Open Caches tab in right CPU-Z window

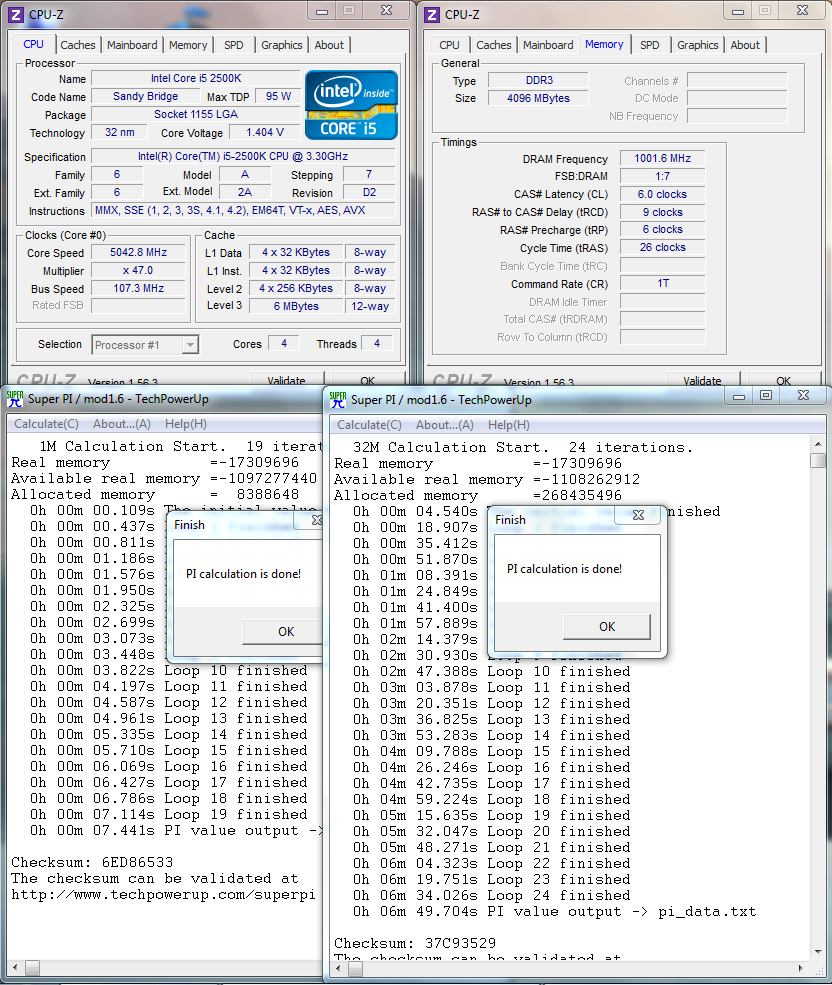pyautogui.click(x=494, y=45)
